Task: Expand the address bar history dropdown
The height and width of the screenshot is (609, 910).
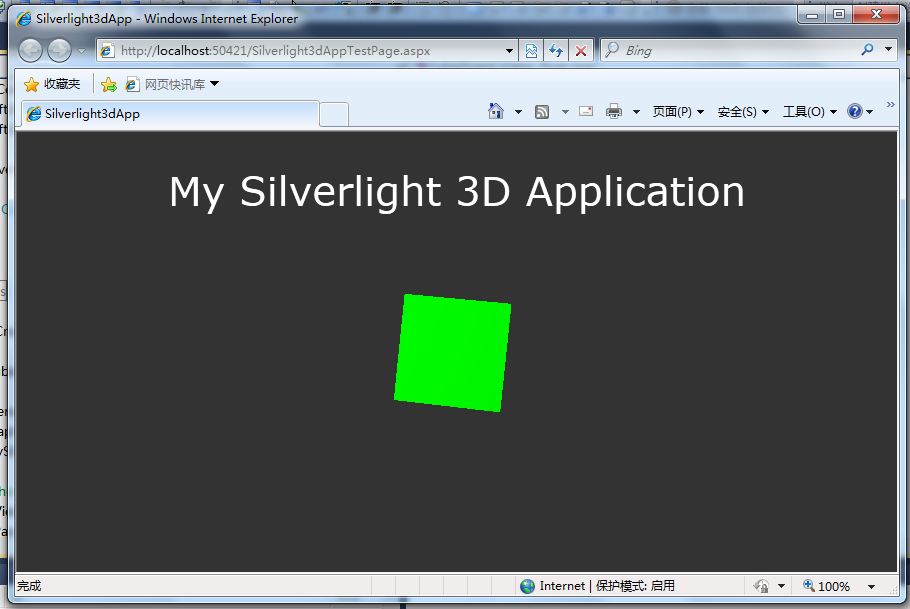Action: (x=509, y=50)
